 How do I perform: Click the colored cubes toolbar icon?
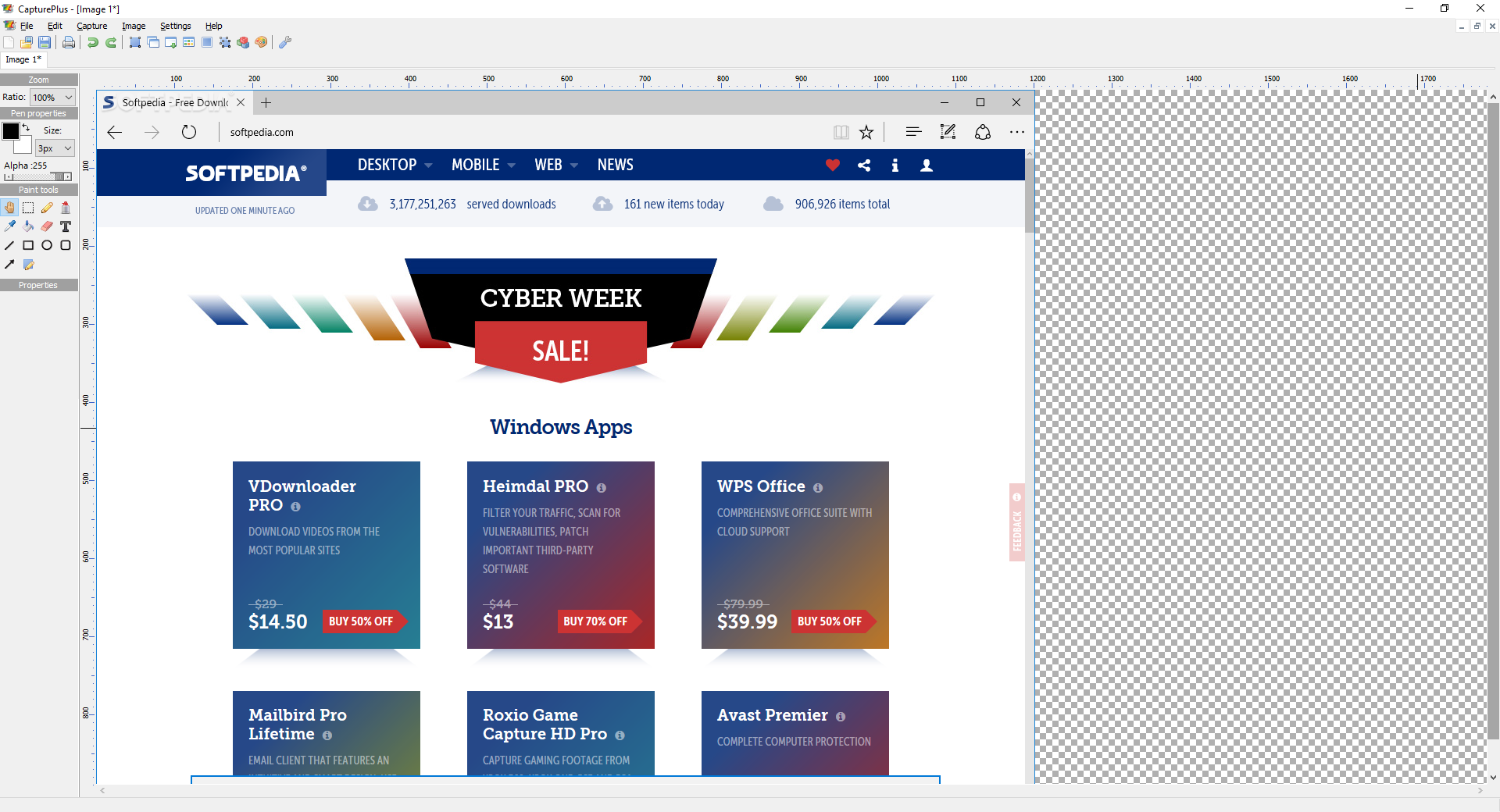[x=243, y=42]
